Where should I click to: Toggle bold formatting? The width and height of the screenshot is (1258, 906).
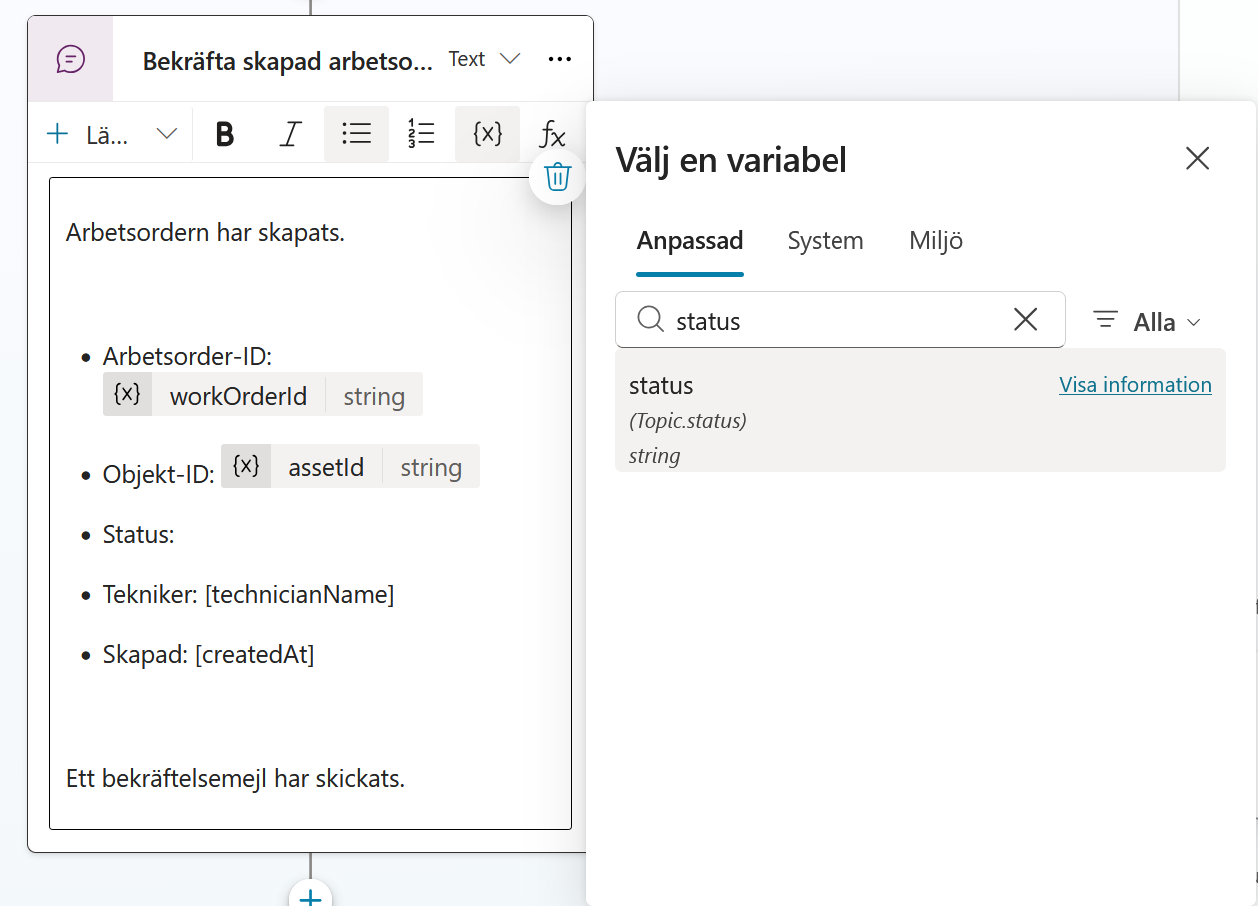click(225, 134)
